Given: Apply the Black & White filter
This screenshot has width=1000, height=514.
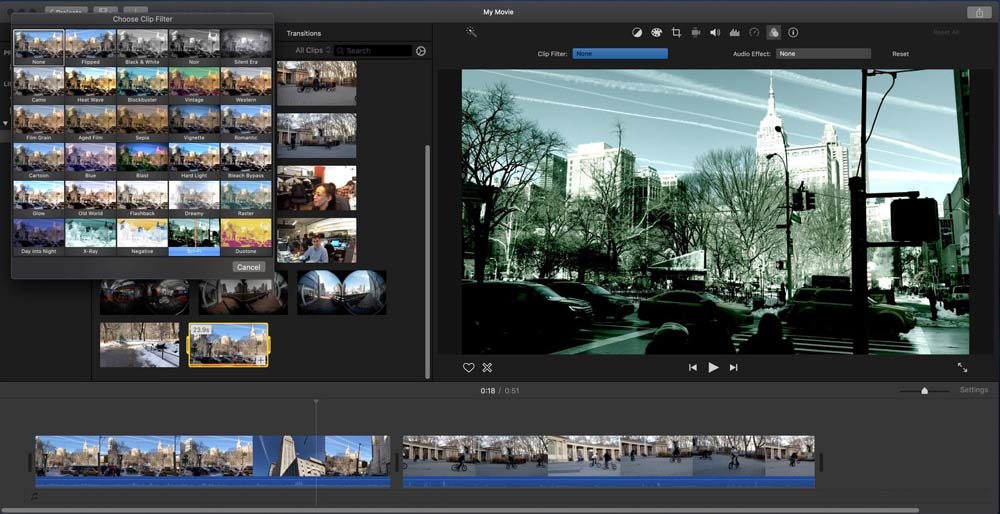Looking at the screenshot, I should point(142,47).
